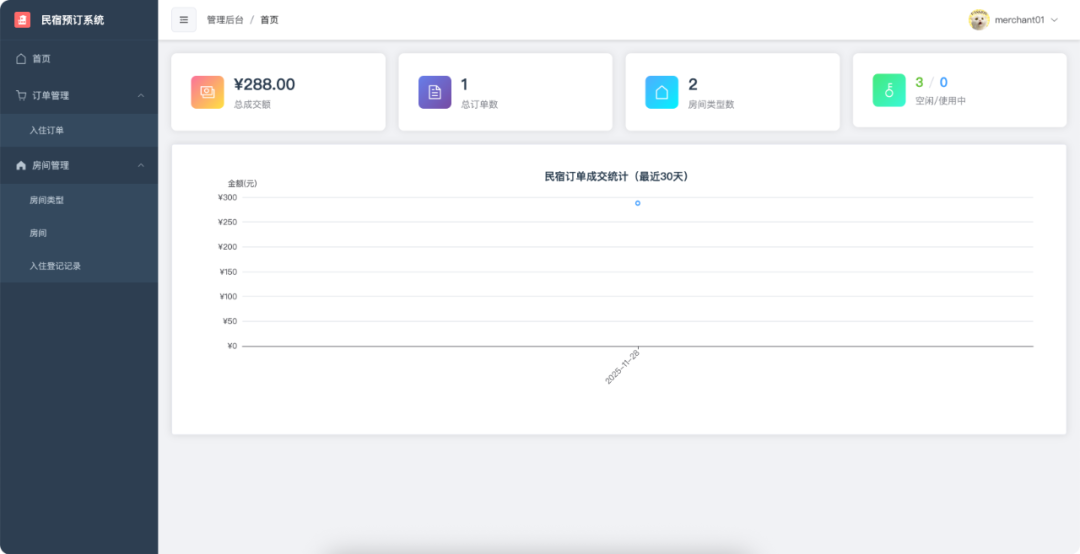The width and height of the screenshot is (1080, 554).
Task: Click the home icon beside 首页
Action: pyautogui.click(x=21, y=59)
